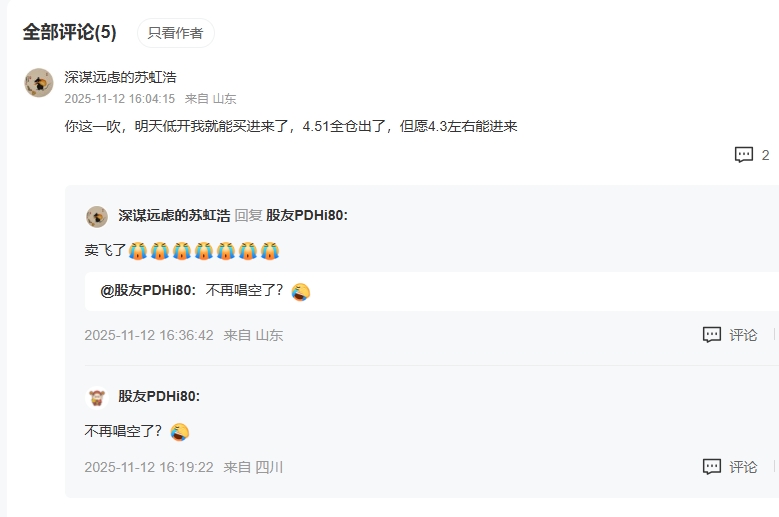Image resolution: width=779 pixels, height=517 pixels.
Task: Click the 全部评论(5) heading
Action: pyautogui.click(x=70, y=32)
